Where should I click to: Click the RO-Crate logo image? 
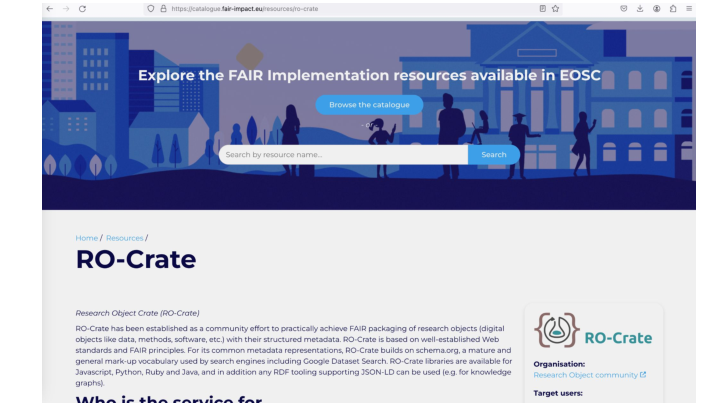pos(593,330)
